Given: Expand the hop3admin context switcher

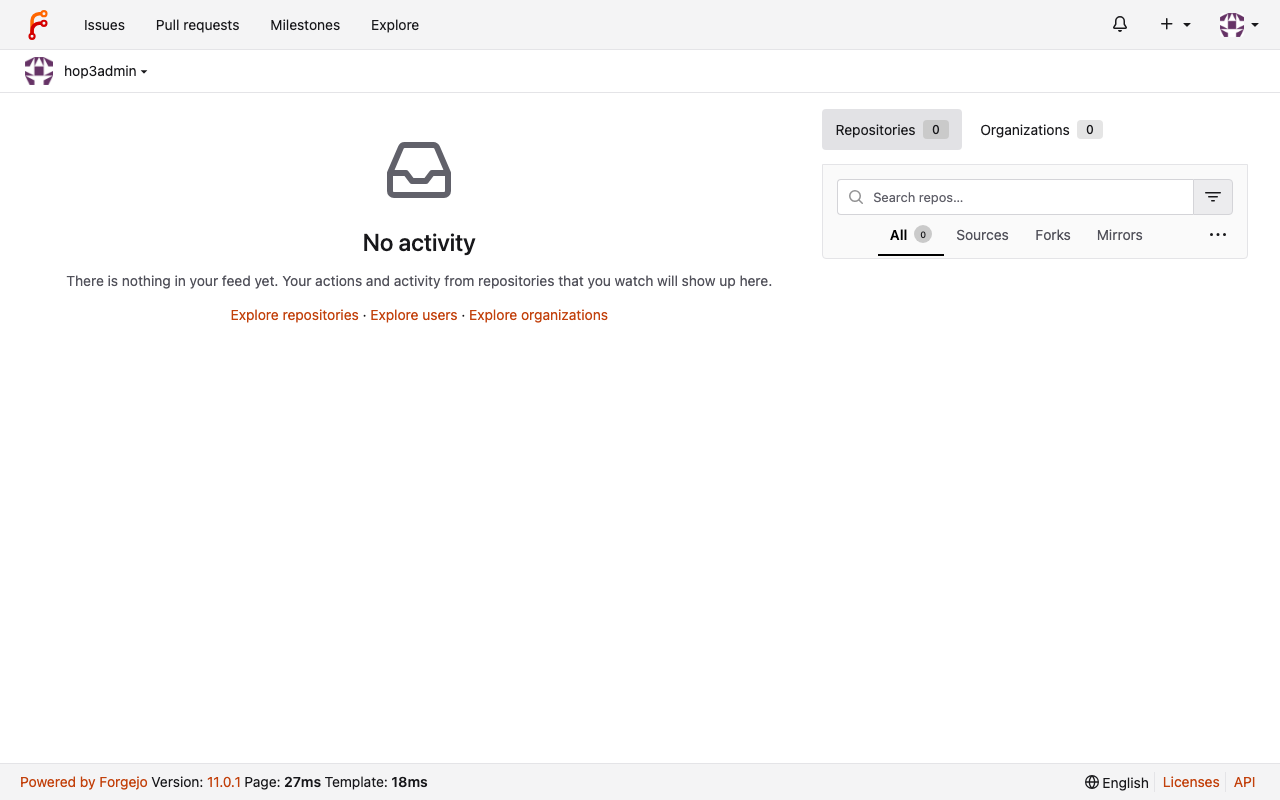Looking at the screenshot, I should [106, 71].
